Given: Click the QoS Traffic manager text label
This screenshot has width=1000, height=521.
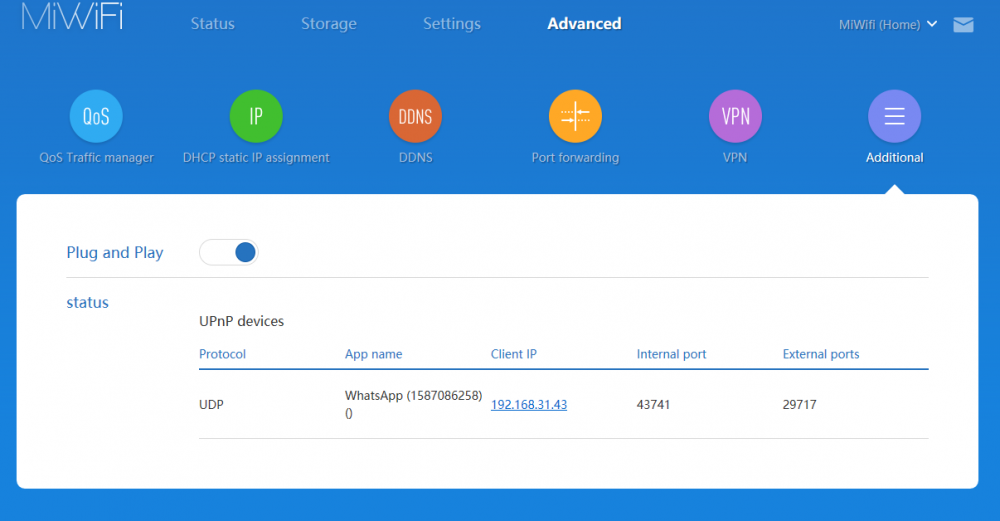Looking at the screenshot, I should click(x=96, y=158).
